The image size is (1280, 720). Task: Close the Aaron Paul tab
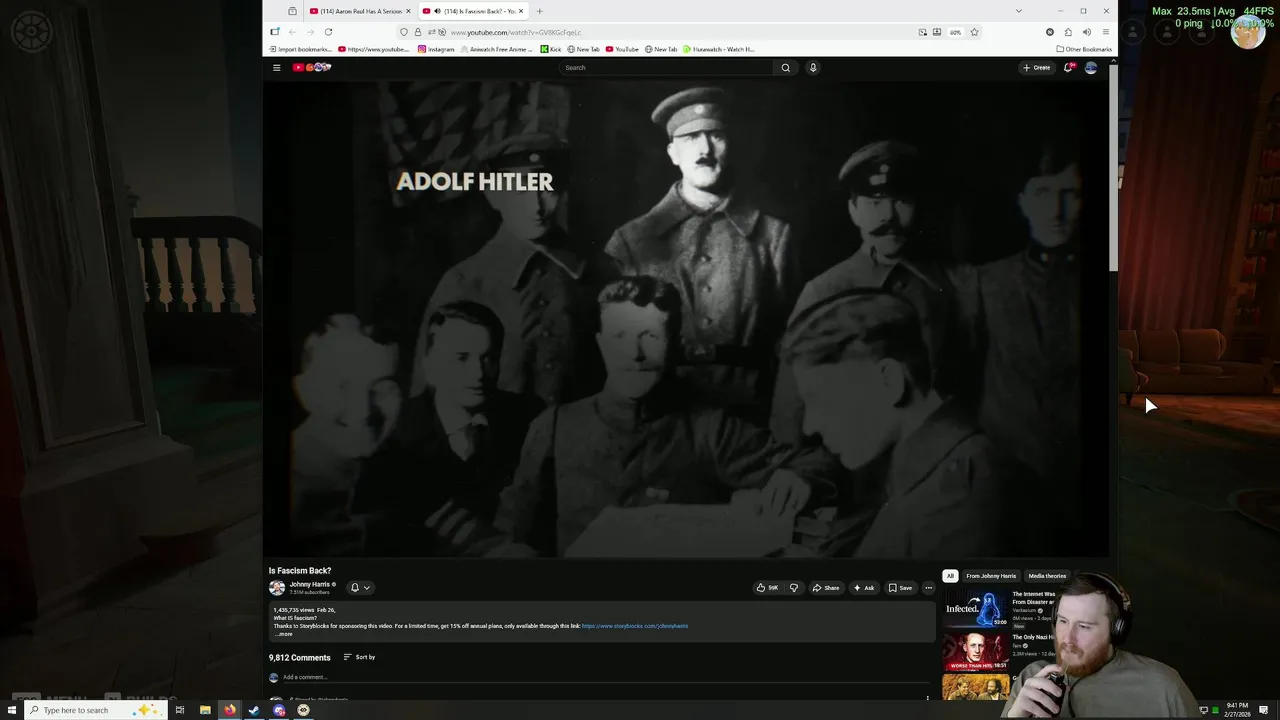pos(408,11)
